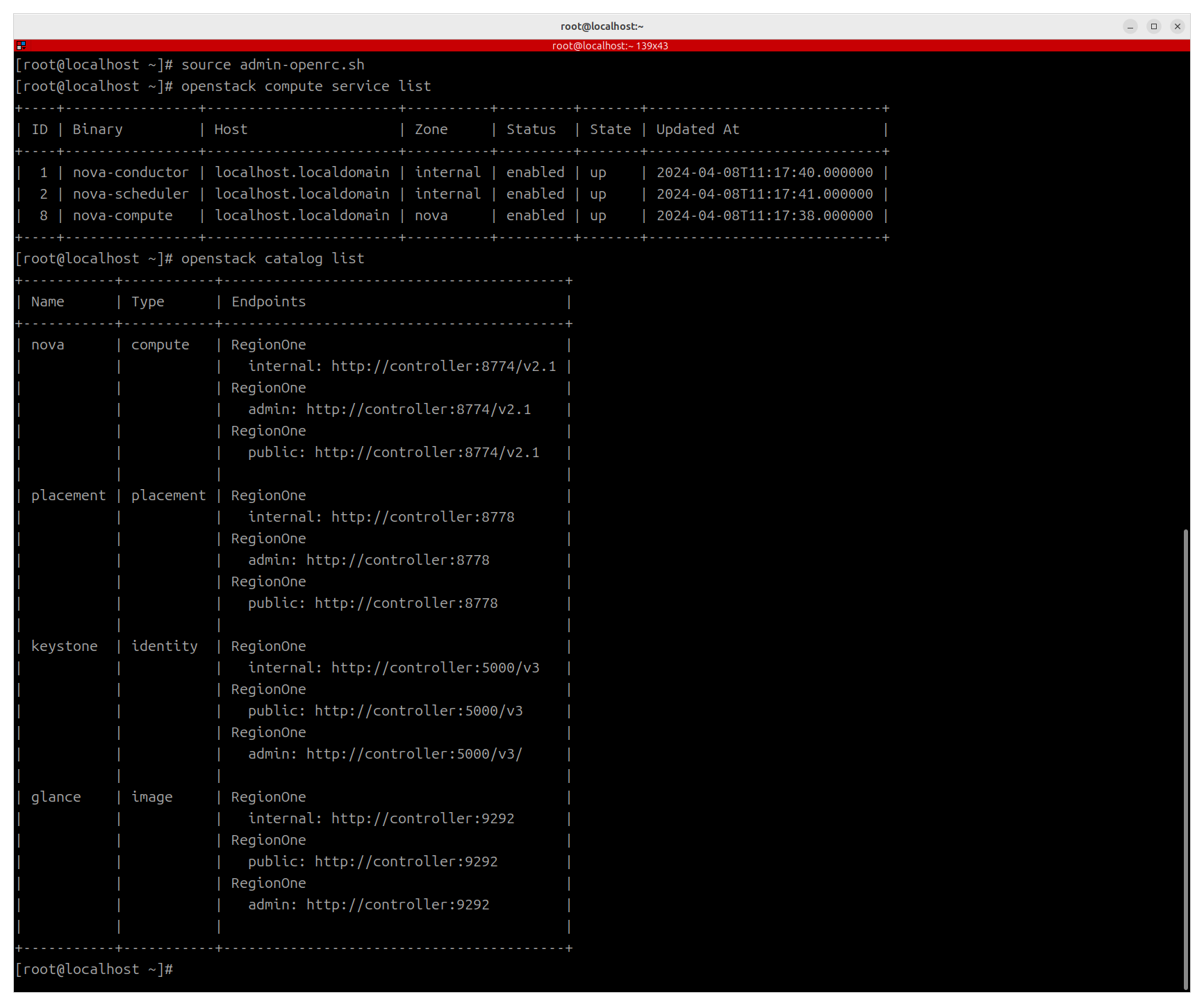
Task: Select the 'Status' column header
Action: pos(531,129)
